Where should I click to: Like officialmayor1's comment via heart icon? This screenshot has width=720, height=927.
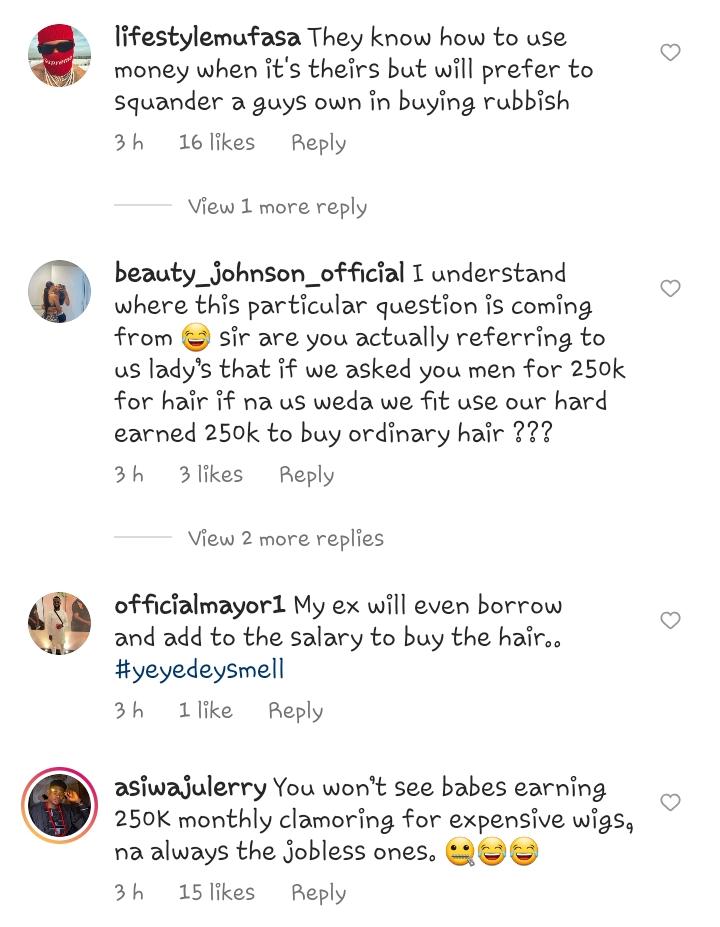[x=670, y=620]
